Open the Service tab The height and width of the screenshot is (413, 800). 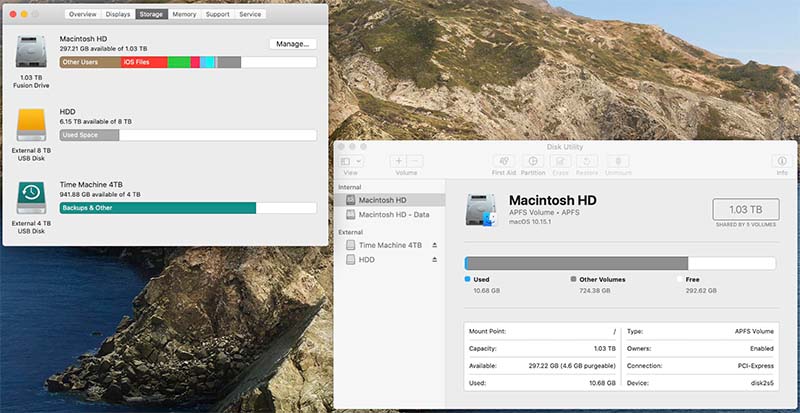click(x=250, y=14)
